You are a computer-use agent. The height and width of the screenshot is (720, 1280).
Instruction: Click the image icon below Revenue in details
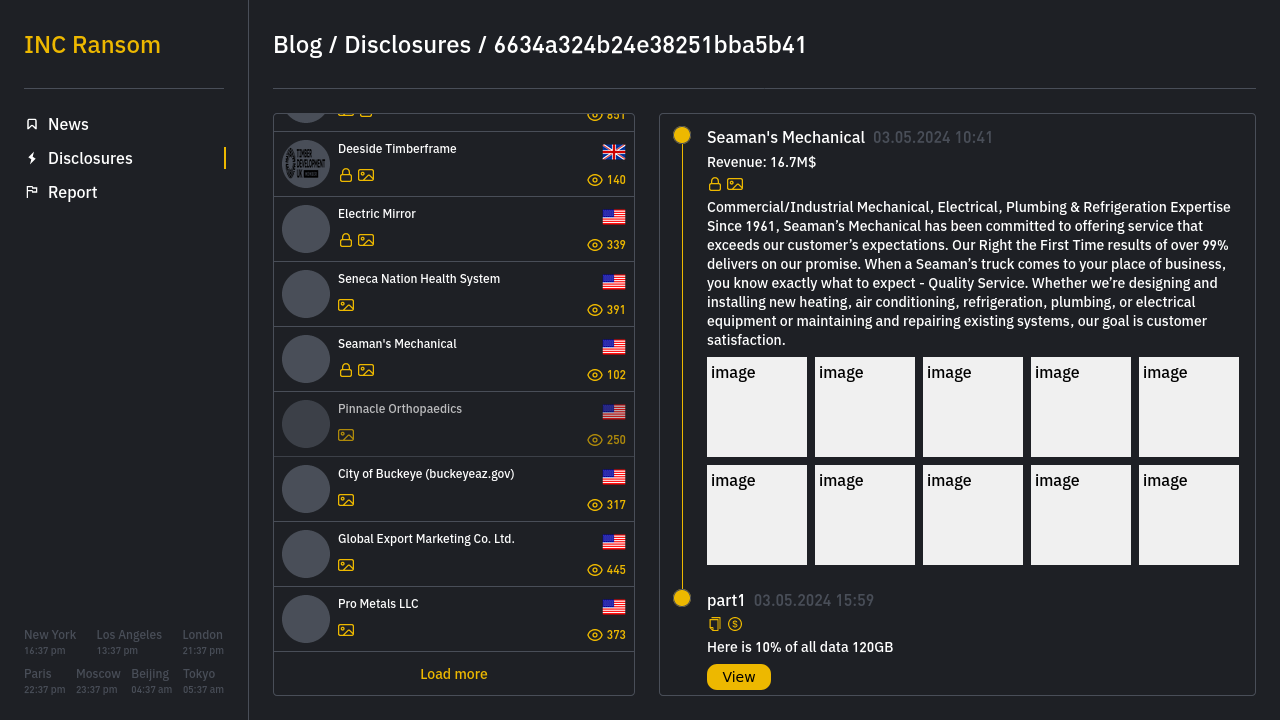tap(735, 184)
